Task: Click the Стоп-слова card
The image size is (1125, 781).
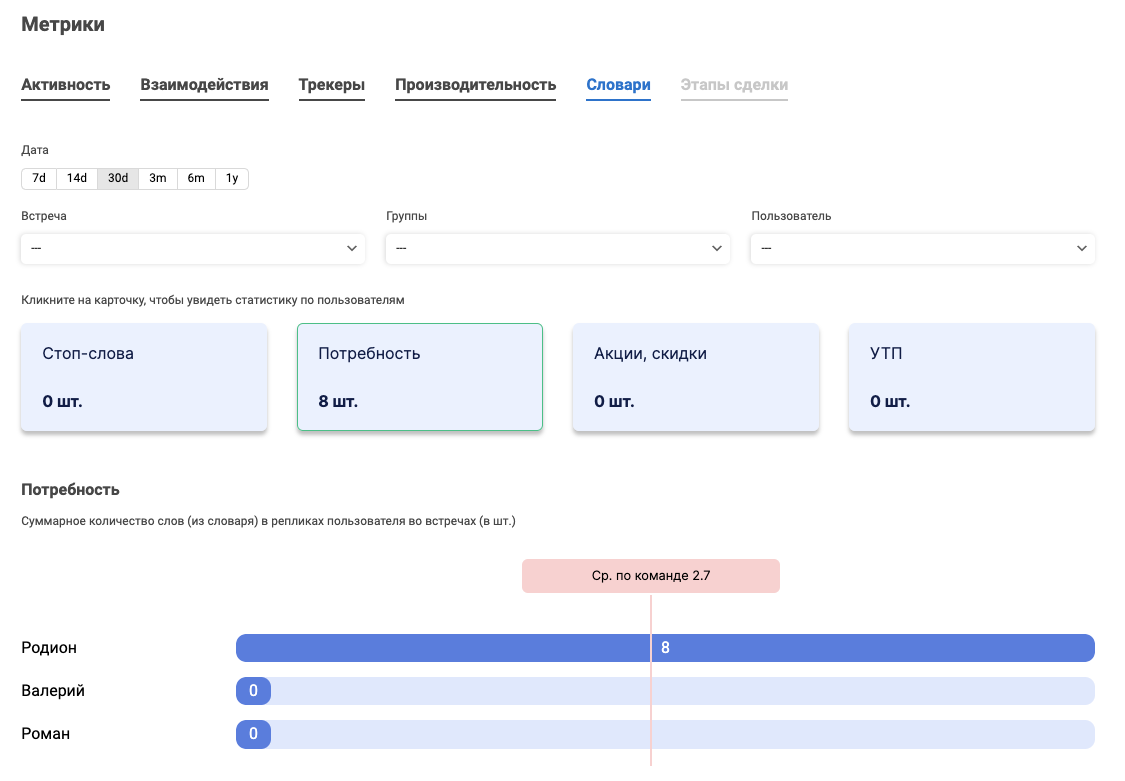Action: (144, 377)
